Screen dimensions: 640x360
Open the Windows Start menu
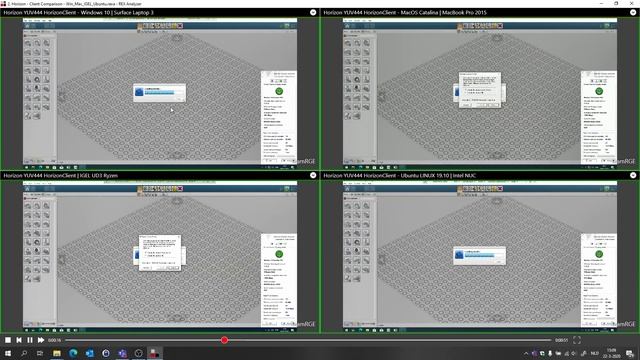(8, 353)
